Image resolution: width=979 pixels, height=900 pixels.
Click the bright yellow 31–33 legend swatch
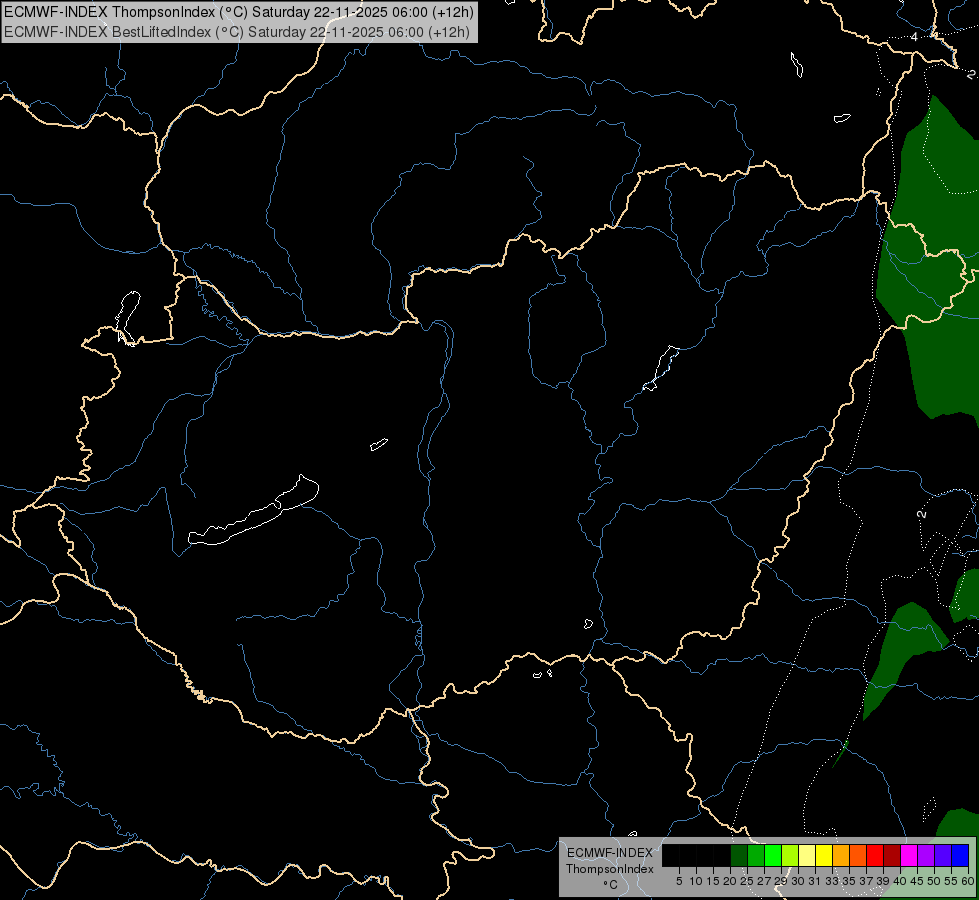coord(824,855)
